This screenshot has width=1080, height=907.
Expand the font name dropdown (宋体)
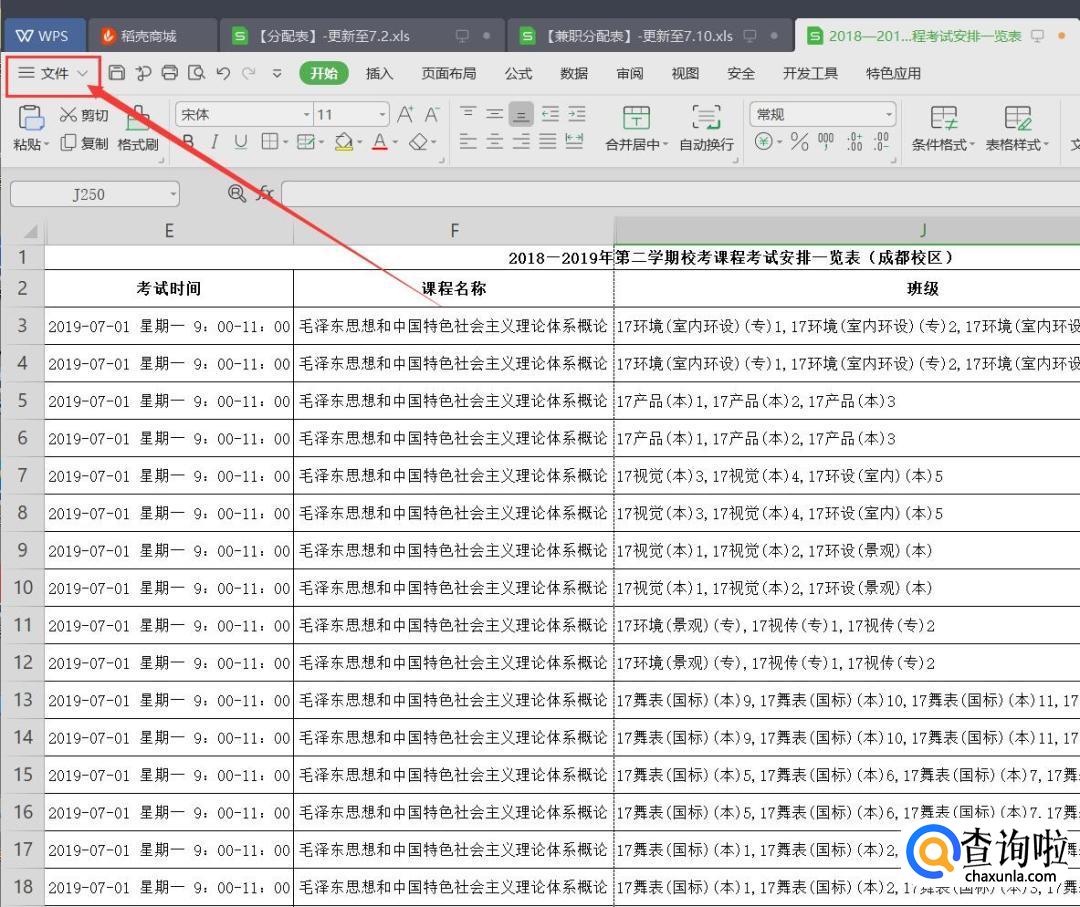(x=307, y=115)
